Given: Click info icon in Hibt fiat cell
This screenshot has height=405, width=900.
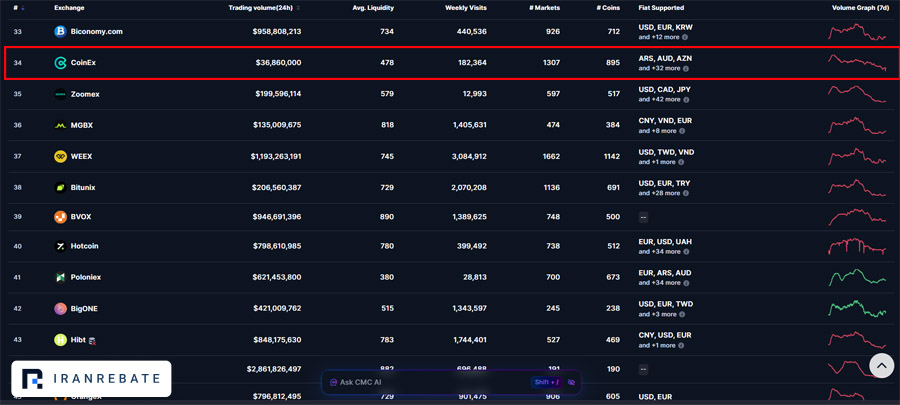Looking at the screenshot, I should click(x=681, y=345).
